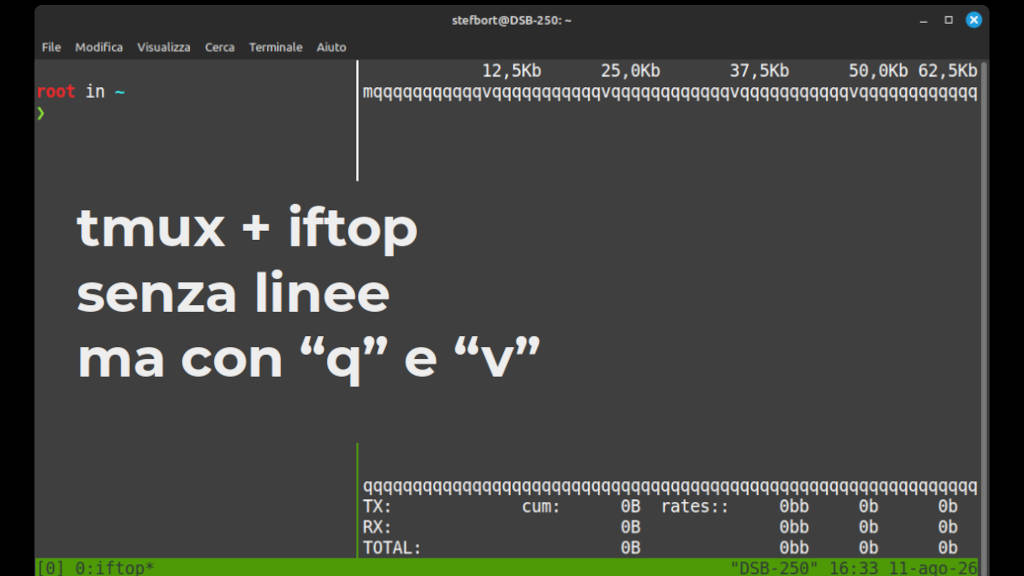Click the TOTAL: row label
The image size is (1024, 576).
point(392,548)
